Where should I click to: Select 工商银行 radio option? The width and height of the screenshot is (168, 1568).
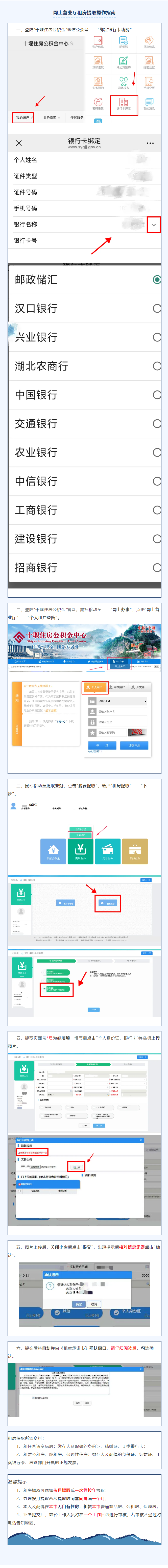click(157, 510)
